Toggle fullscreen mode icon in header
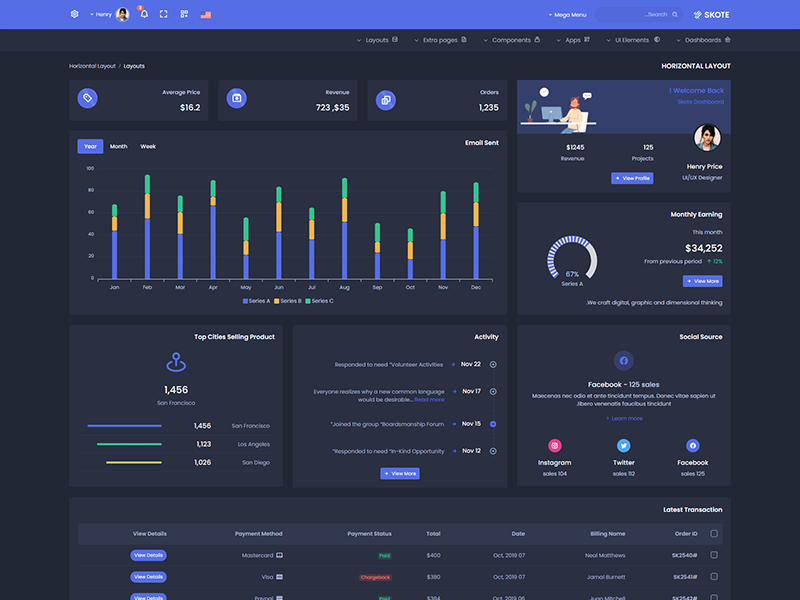Screen dimensions: 800x600 click(163, 14)
